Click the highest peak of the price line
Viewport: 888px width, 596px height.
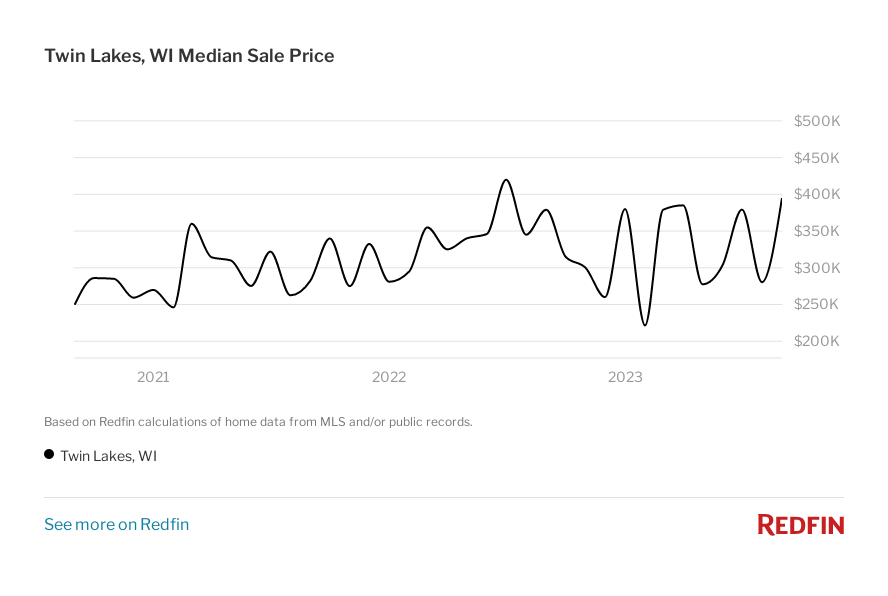[506, 180]
